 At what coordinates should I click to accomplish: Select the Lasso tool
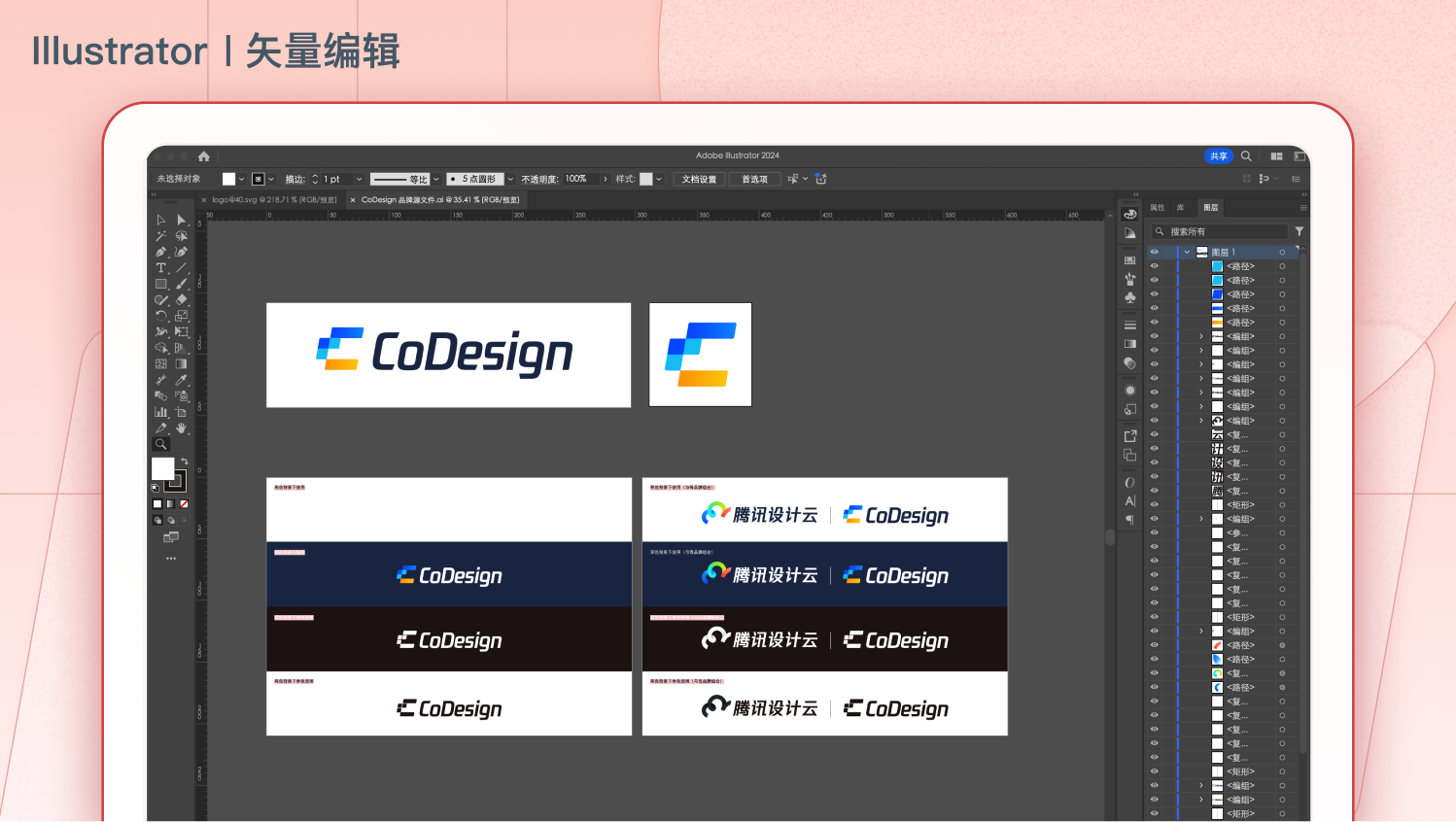click(x=181, y=236)
